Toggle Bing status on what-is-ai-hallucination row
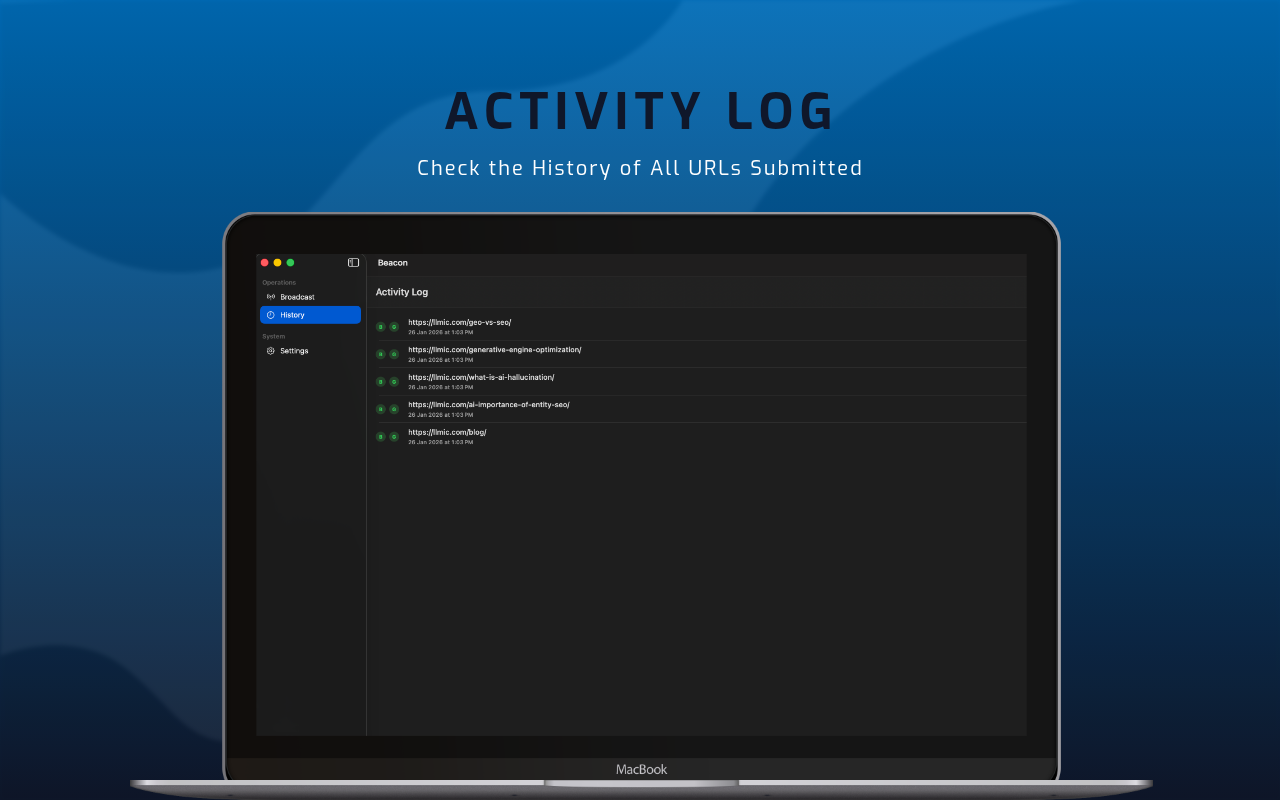The height and width of the screenshot is (800, 1280). pyautogui.click(x=380, y=381)
